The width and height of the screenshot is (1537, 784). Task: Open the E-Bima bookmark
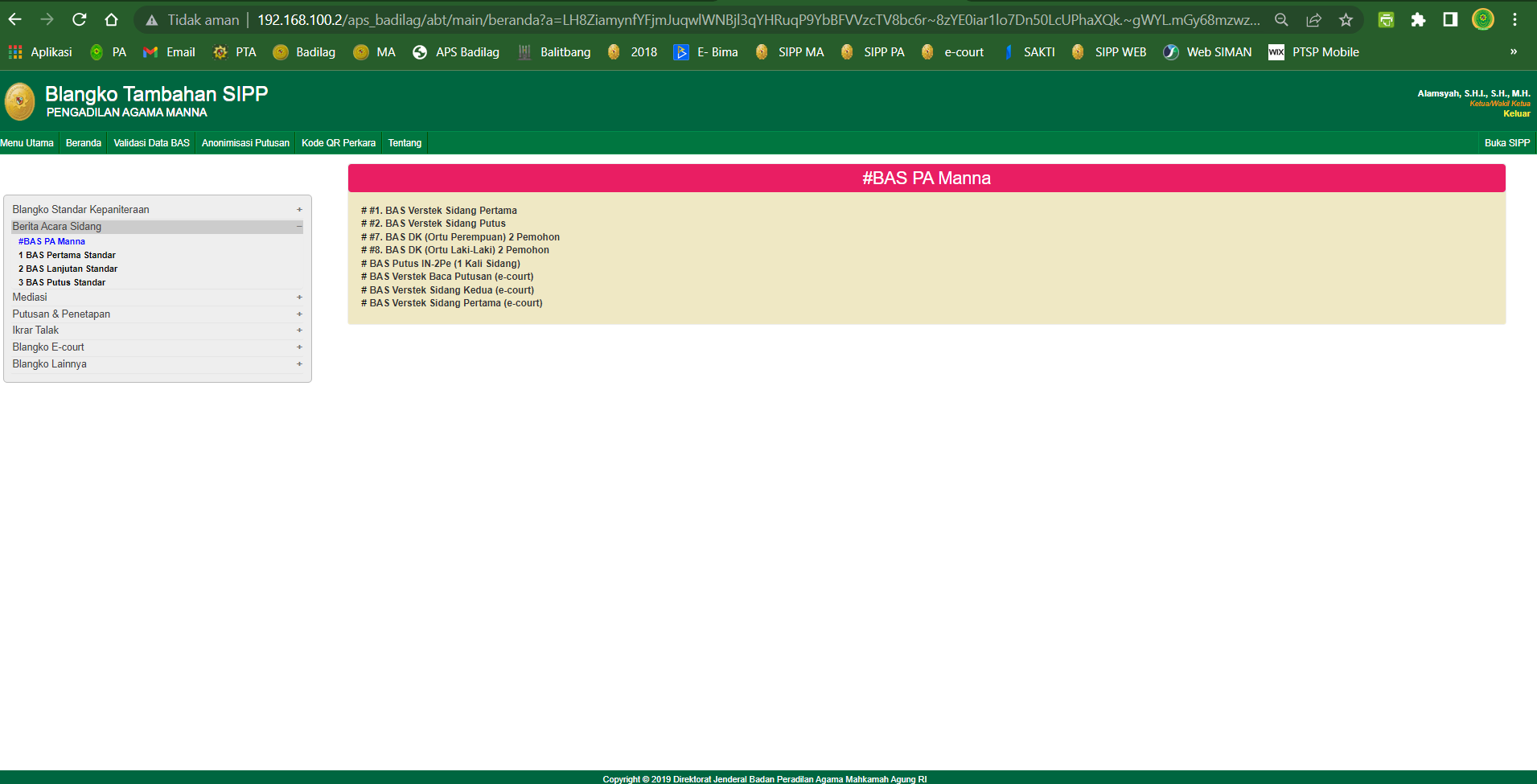(x=705, y=52)
